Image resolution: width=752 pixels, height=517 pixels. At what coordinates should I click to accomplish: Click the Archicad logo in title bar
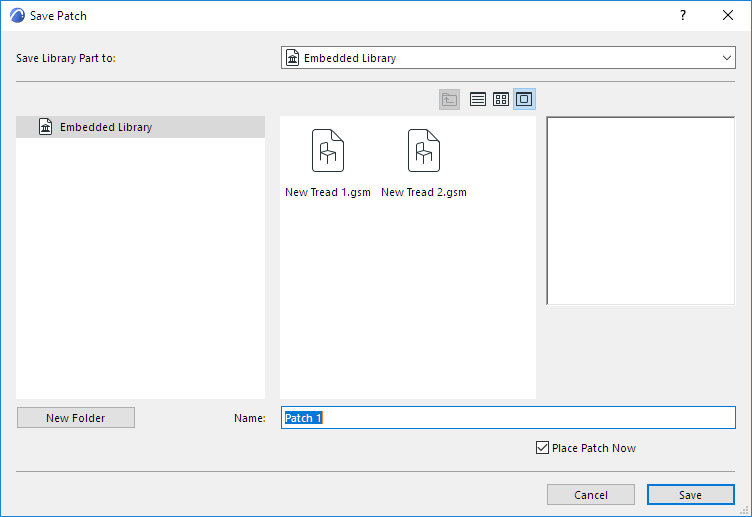tap(17, 15)
